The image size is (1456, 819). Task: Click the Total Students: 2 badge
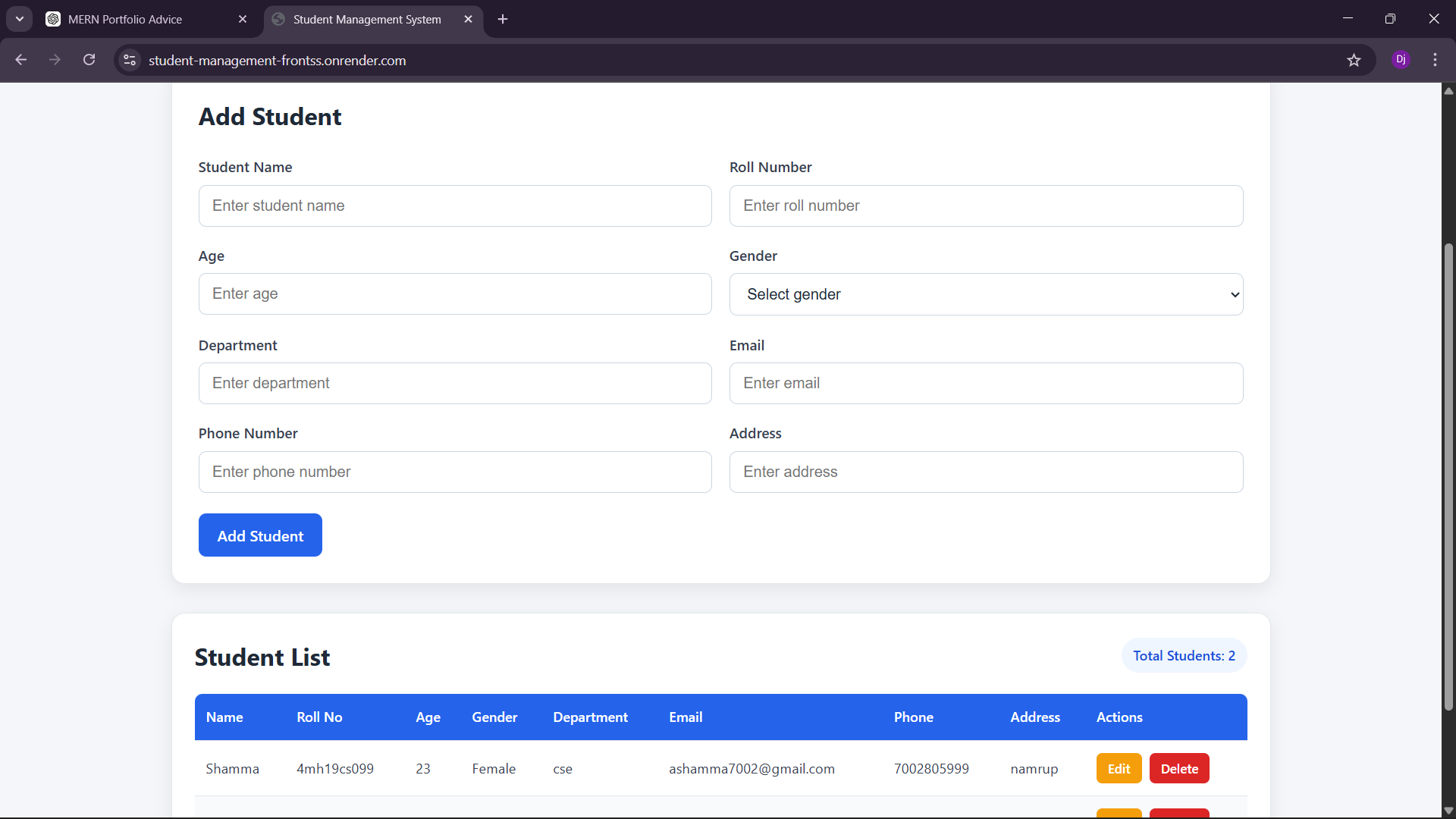click(x=1184, y=655)
